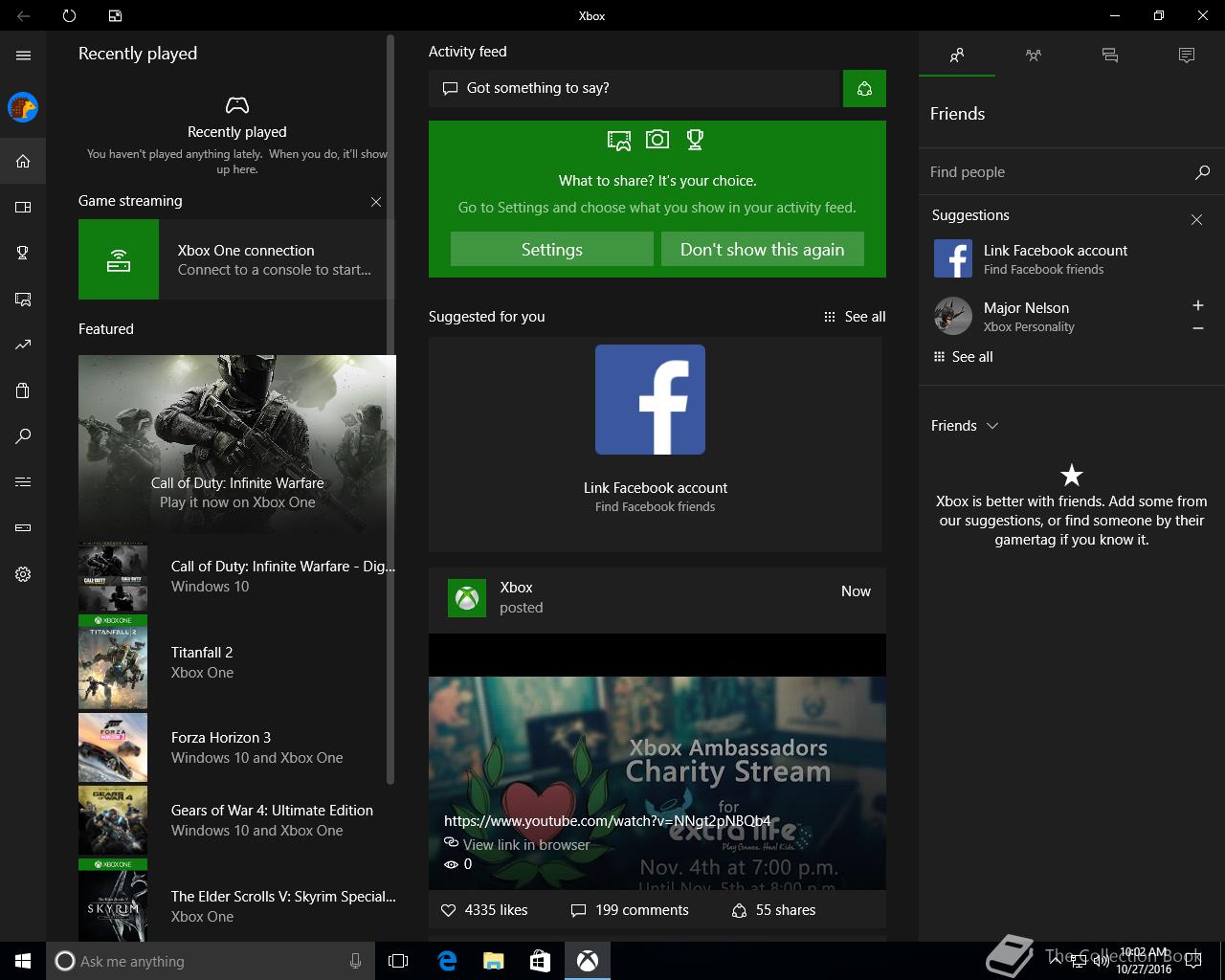1225x980 pixels.
Task: Open Call of Duty: Infinite Warfare featured banner
Action: [237, 446]
